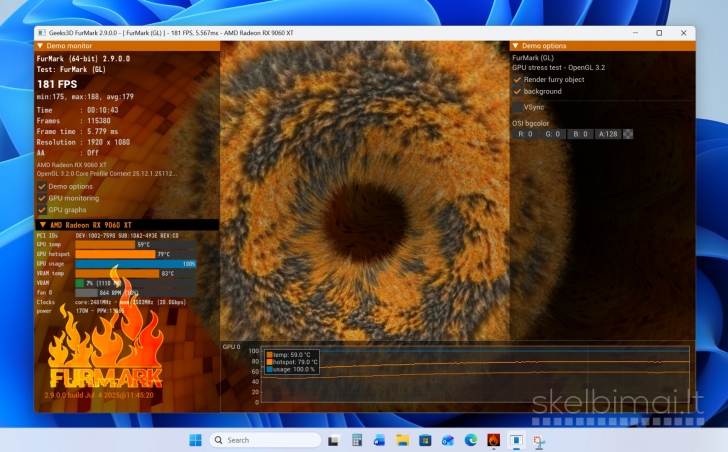Open Microsoft Store from the taskbar
Screen dimensions: 728x452
click(424, 440)
